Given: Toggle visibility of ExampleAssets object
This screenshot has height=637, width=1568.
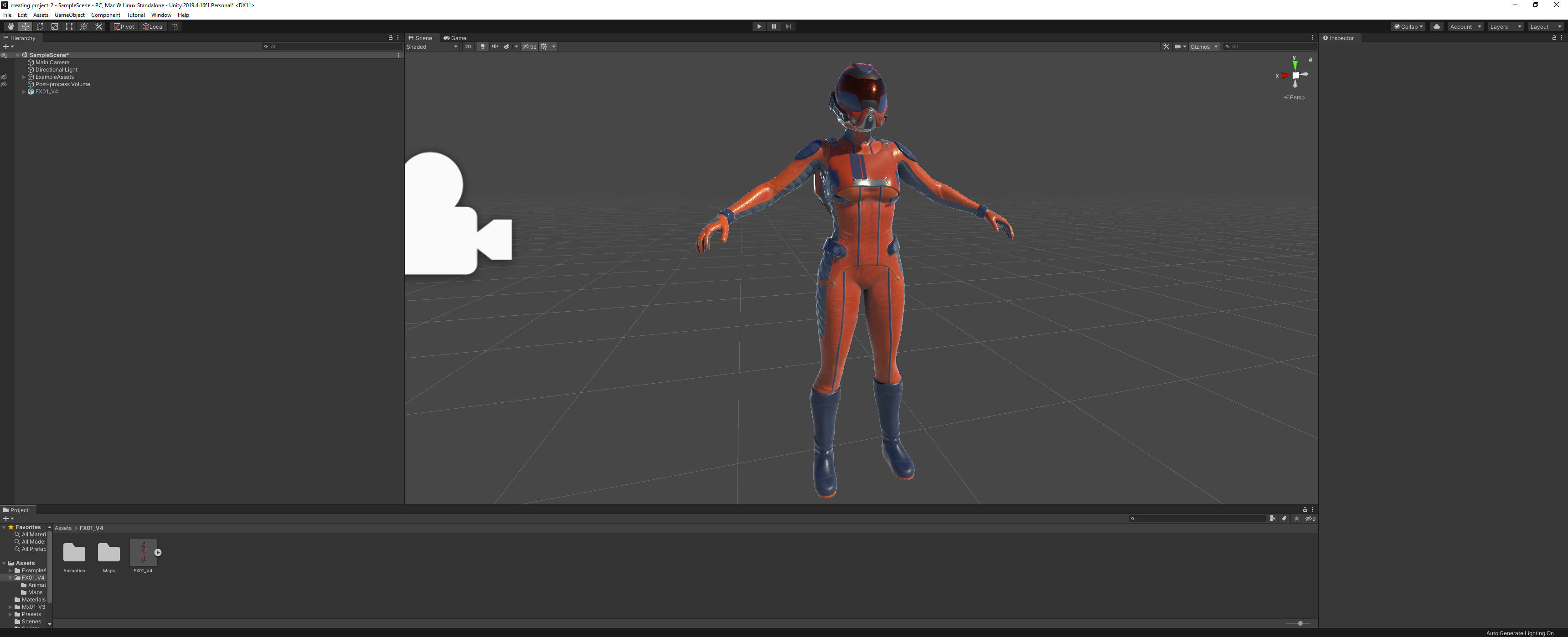Looking at the screenshot, I should pyautogui.click(x=4, y=77).
